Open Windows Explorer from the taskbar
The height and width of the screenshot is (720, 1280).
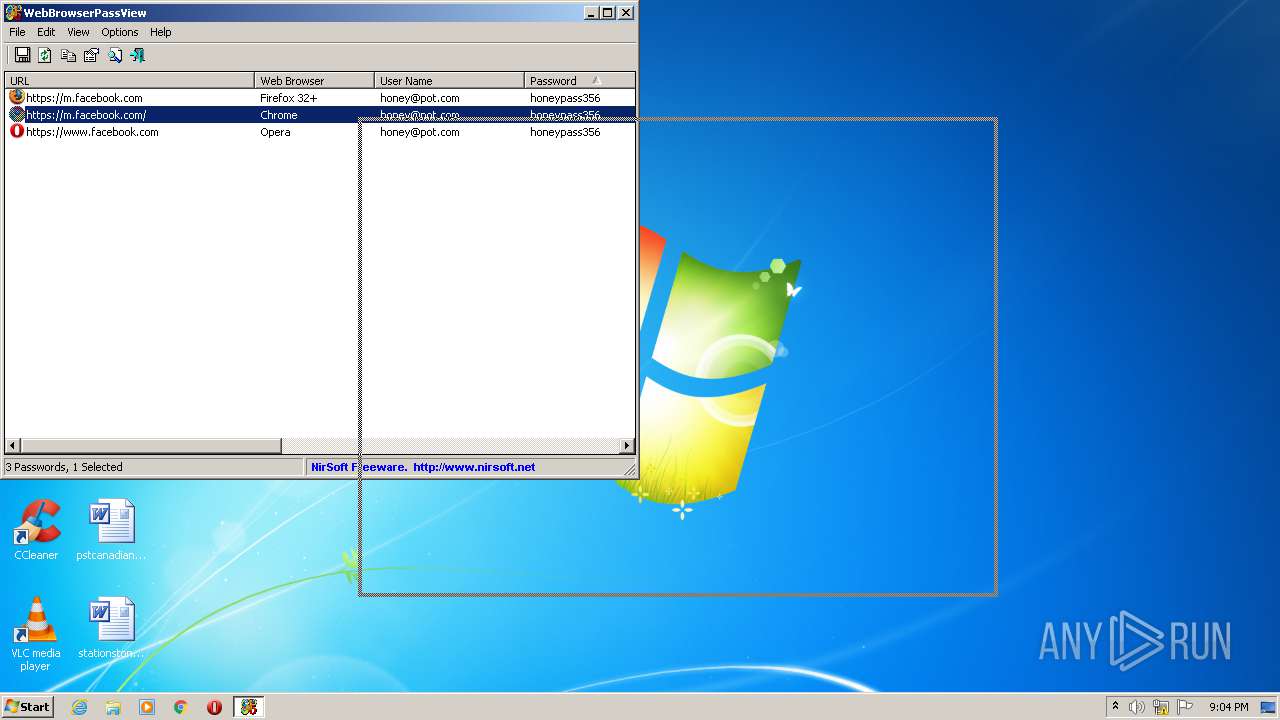pyautogui.click(x=113, y=707)
